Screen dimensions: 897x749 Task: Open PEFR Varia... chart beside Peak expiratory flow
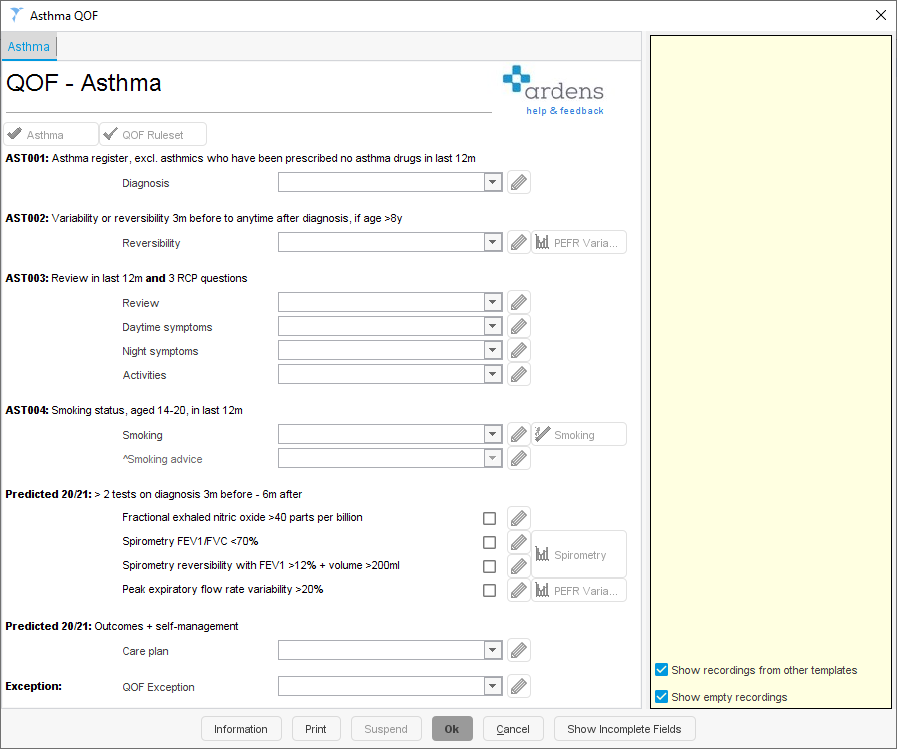tap(579, 591)
